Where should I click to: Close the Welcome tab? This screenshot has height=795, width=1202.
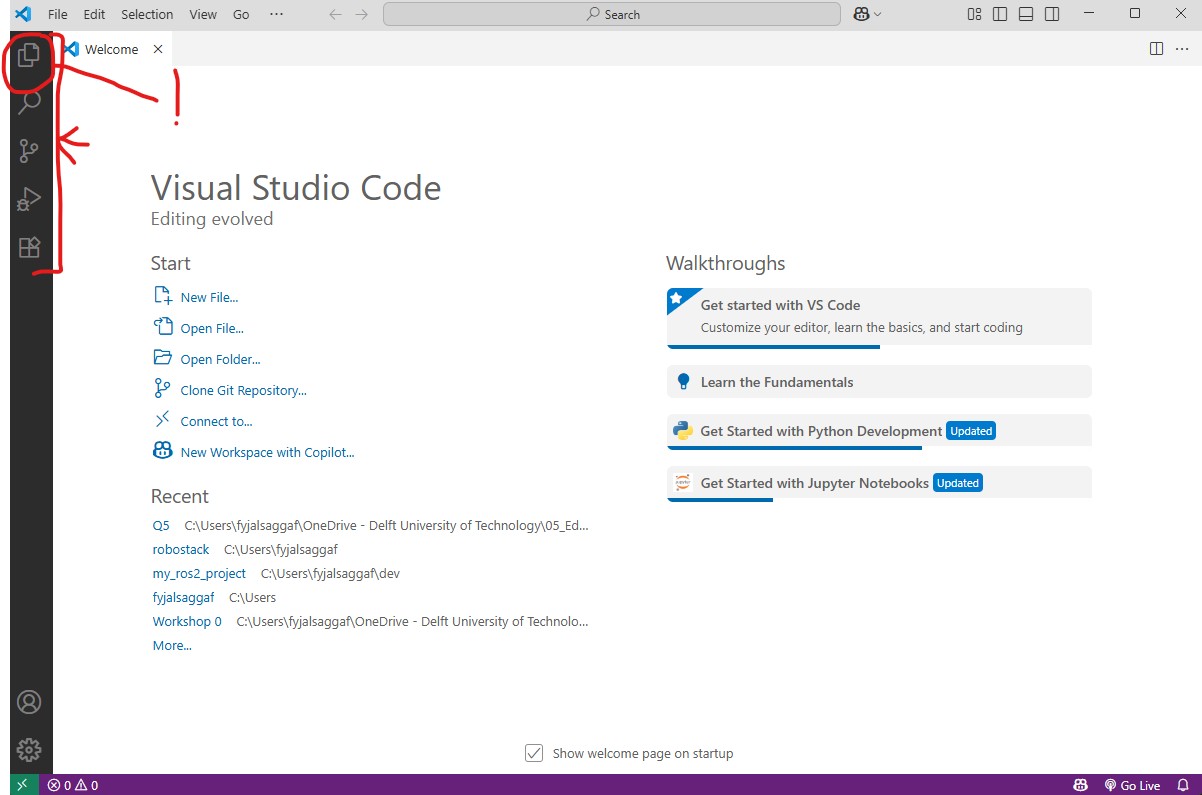click(158, 49)
